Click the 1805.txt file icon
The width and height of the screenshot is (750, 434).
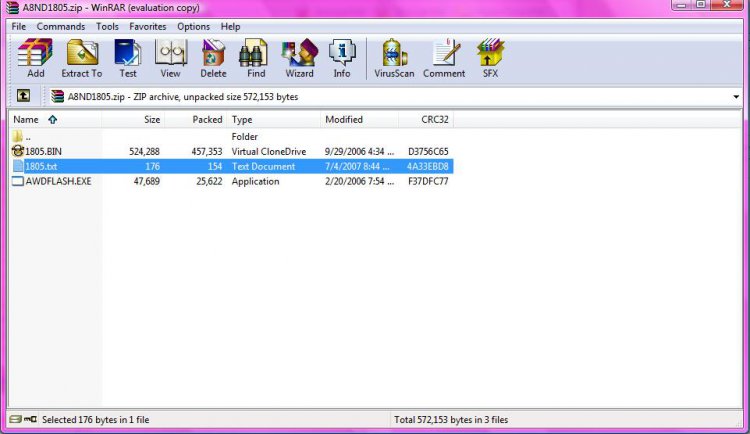pos(18,166)
